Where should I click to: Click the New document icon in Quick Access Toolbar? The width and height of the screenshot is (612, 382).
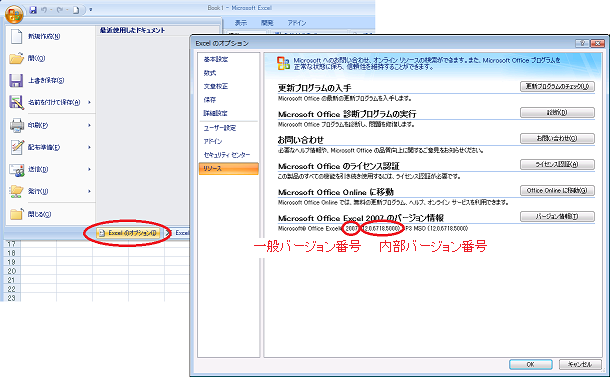(76, 10)
